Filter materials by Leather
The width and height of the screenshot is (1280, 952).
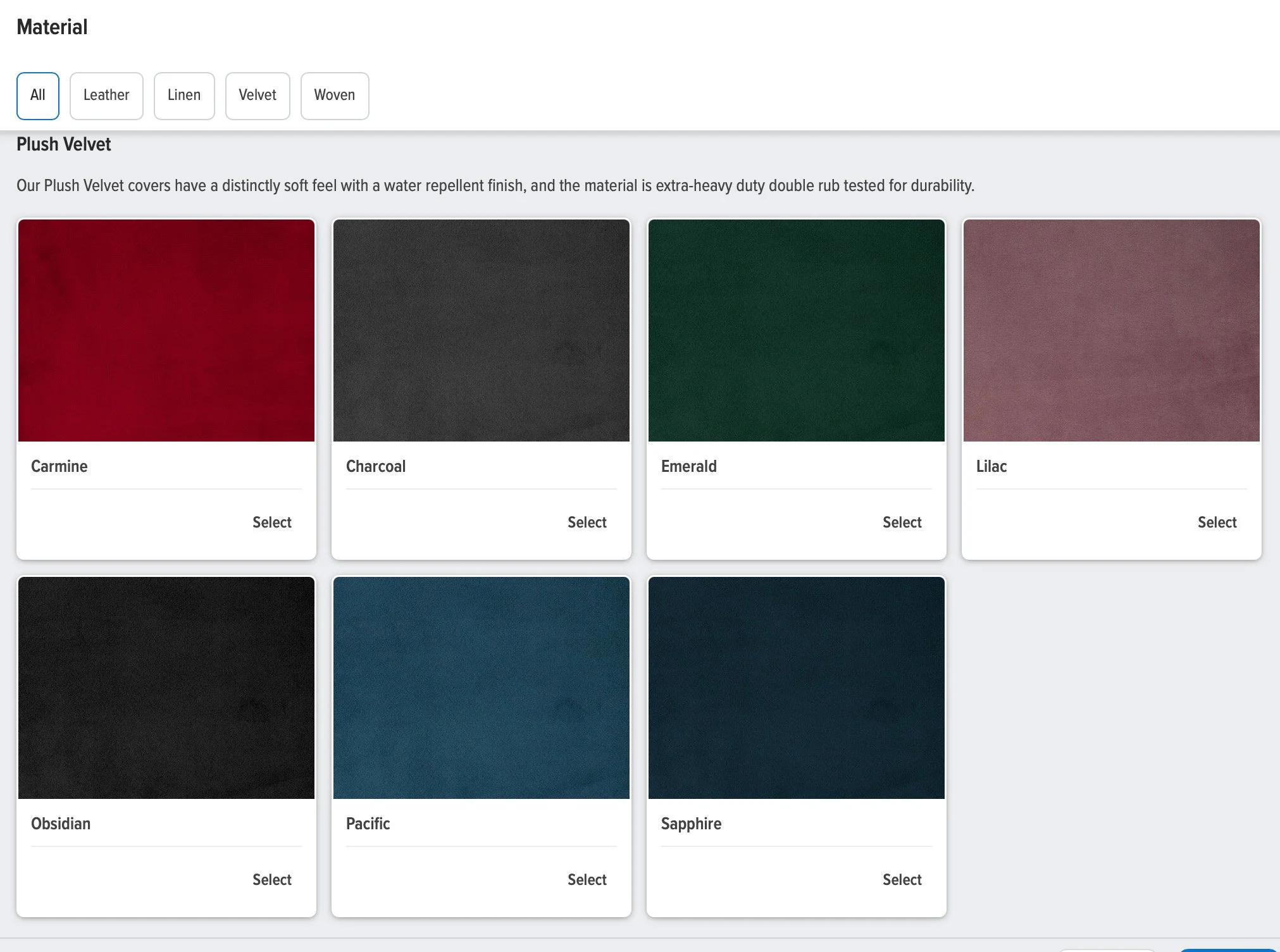click(x=106, y=96)
